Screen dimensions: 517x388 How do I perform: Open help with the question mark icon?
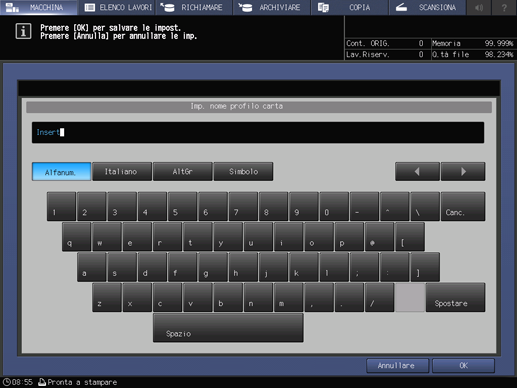coord(504,7)
